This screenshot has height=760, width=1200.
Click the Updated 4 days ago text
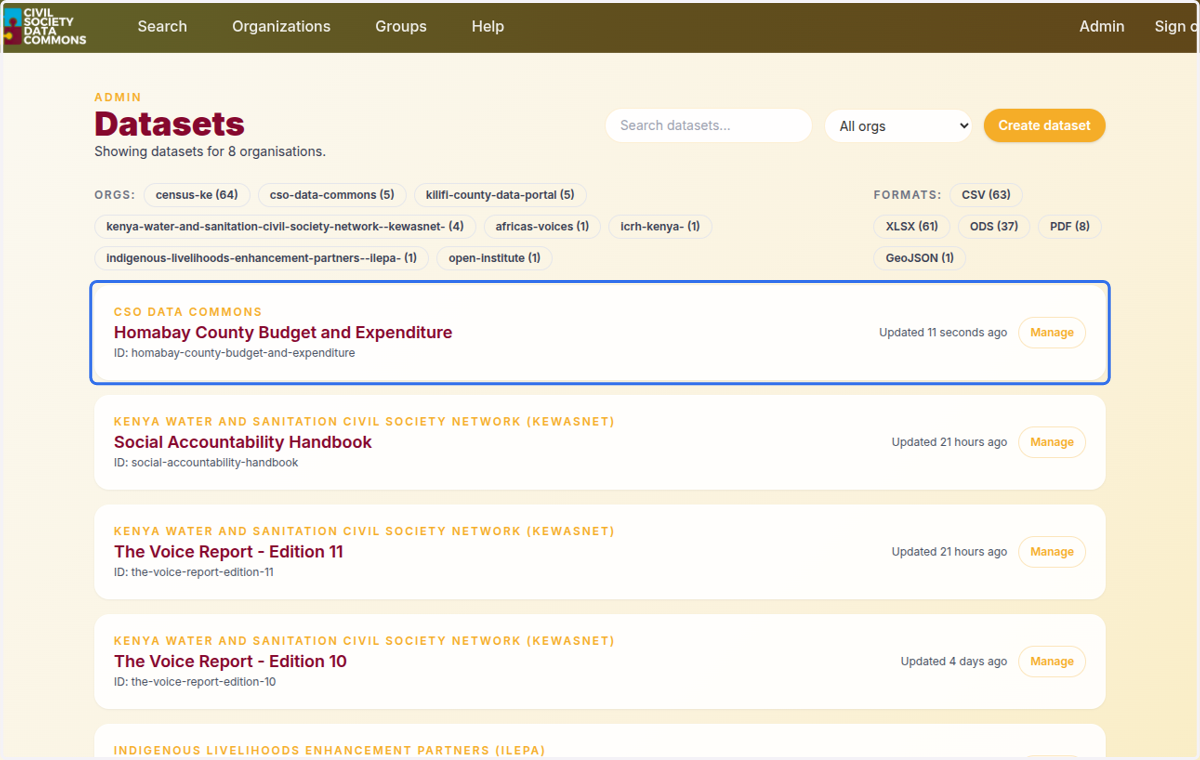pos(954,661)
